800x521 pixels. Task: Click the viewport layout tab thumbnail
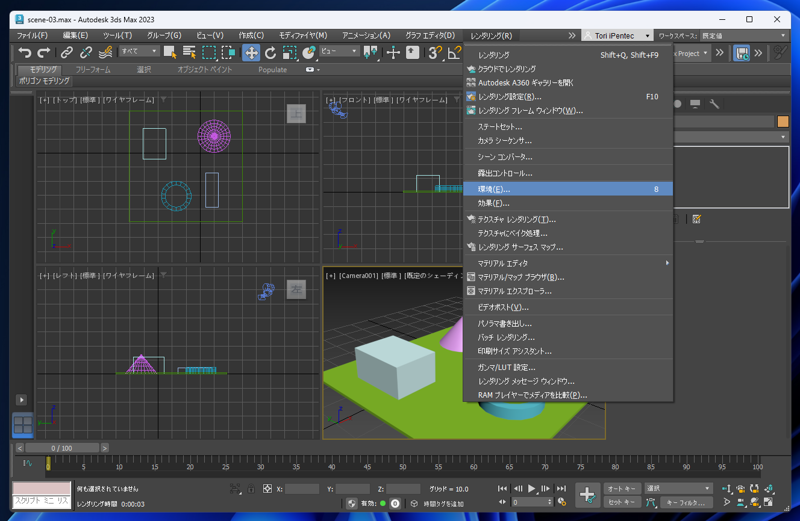pos(22,426)
